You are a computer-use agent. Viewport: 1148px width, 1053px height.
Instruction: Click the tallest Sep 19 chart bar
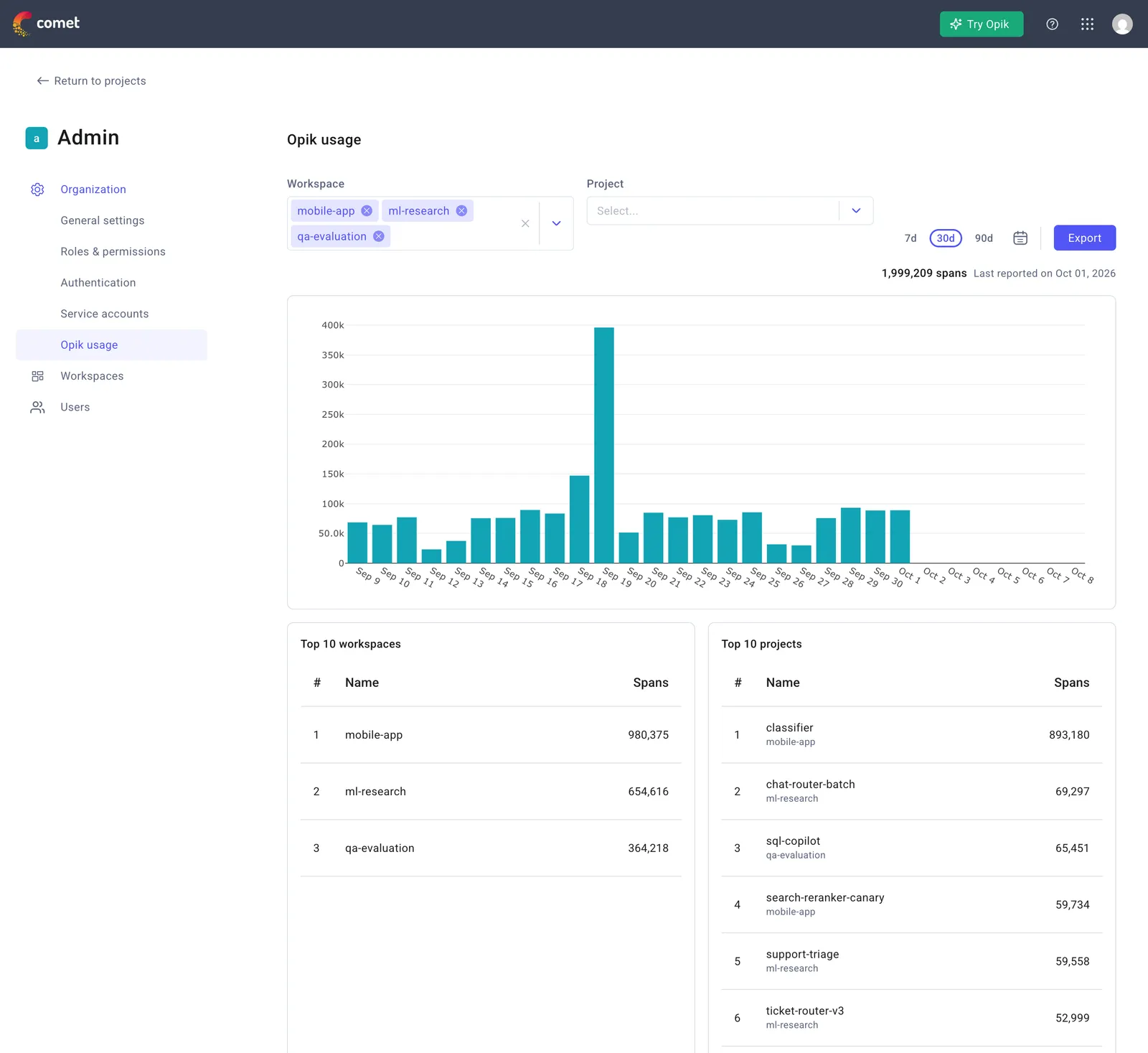604,445
